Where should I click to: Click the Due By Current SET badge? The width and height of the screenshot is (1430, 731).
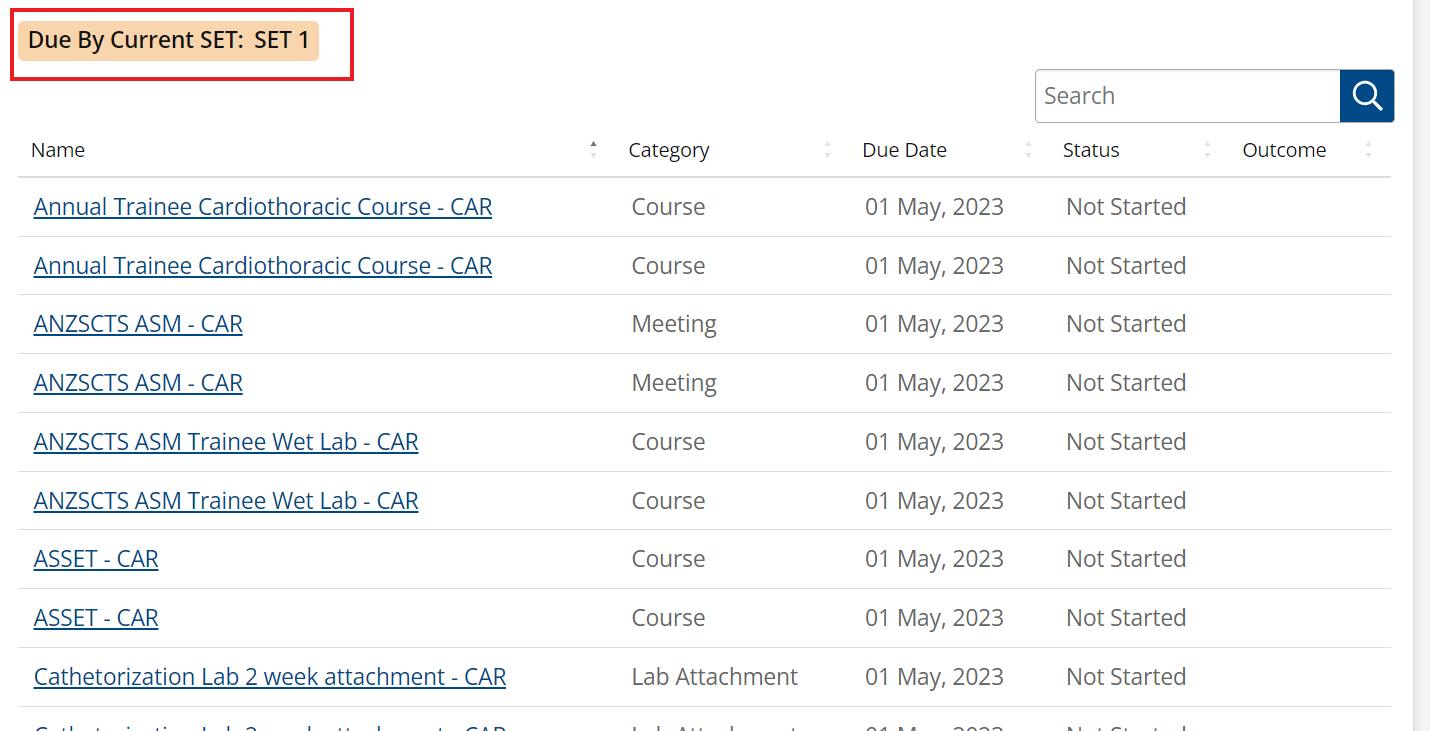[168, 41]
